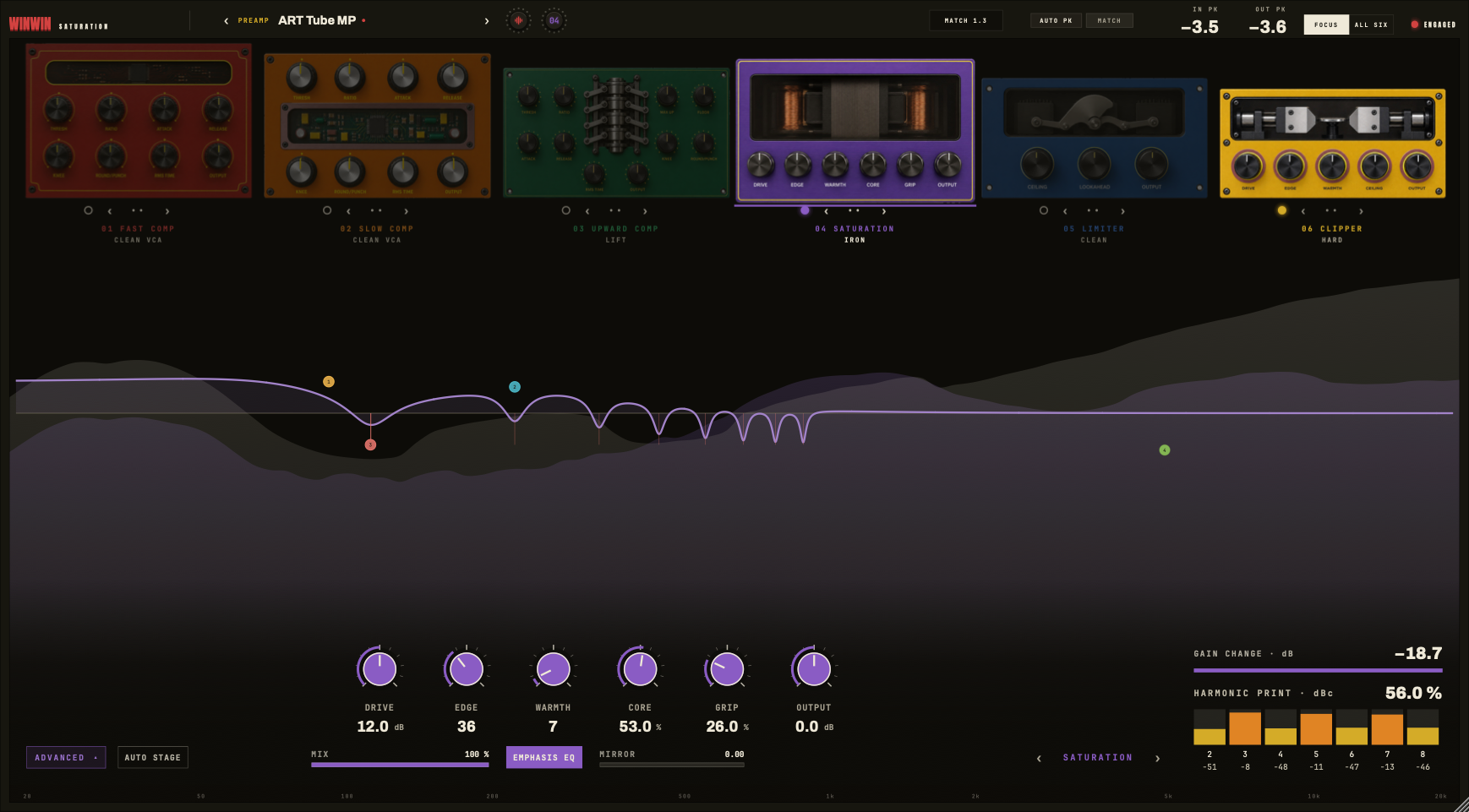Select the red EQ node 3
1469x812 pixels.
(x=370, y=444)
